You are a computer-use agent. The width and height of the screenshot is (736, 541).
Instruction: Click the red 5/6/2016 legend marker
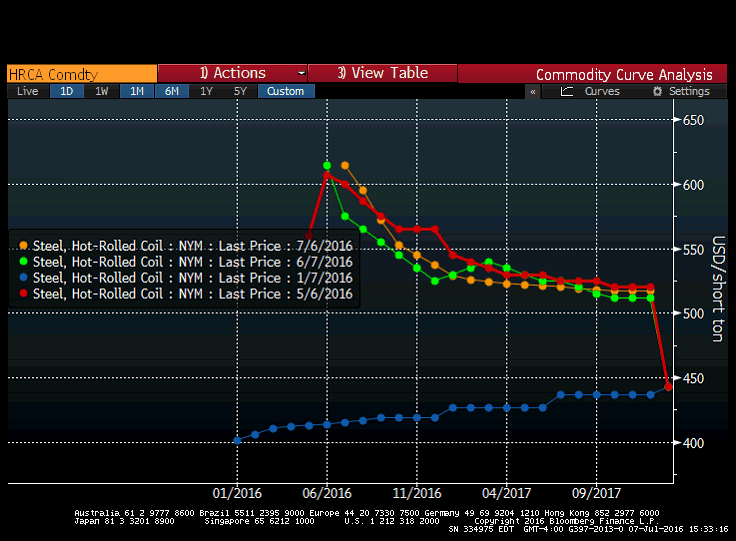pyautogui.click(x=24, y=294)
